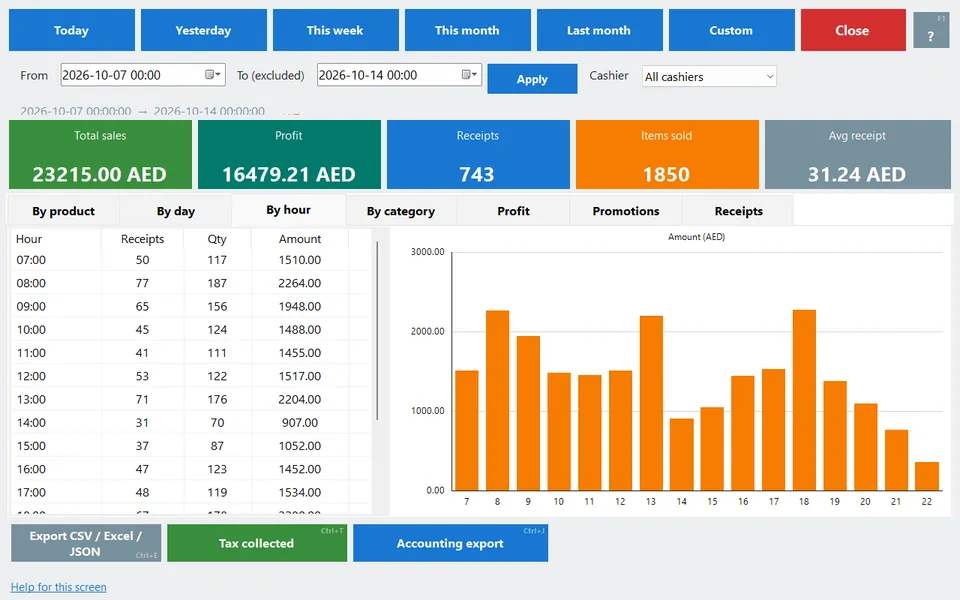This screenshot has width=960, height=600.
Task: Open the To date calendar picker icon
Action: coord(469,75)
